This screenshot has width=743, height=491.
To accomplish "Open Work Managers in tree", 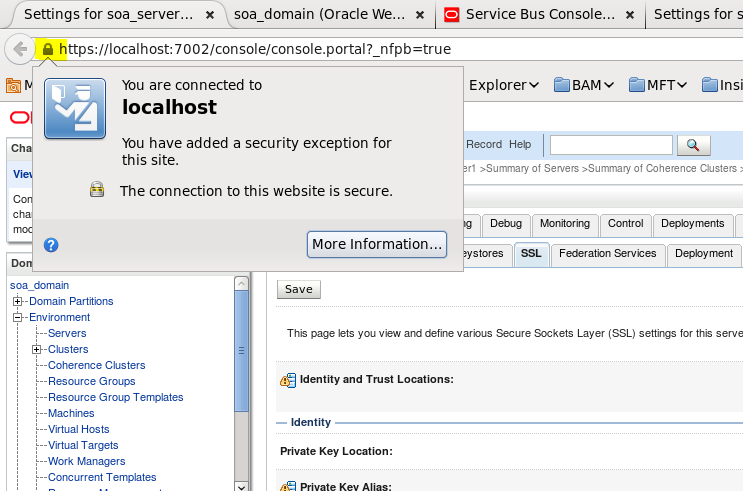I will coord(87,462).
